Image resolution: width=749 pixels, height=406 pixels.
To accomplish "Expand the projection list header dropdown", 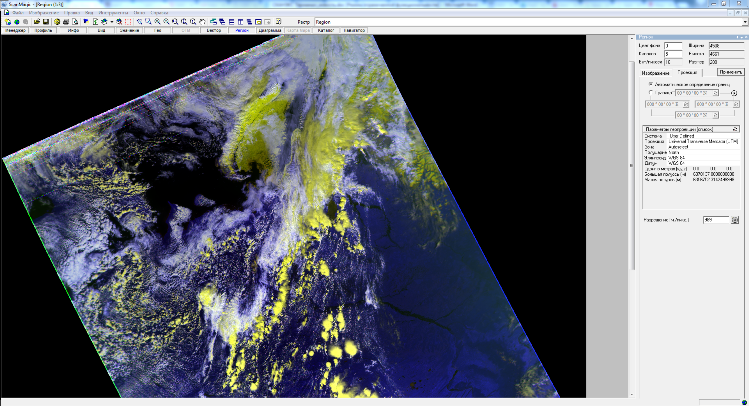I will pyautogui.click(x=736, y=129).
